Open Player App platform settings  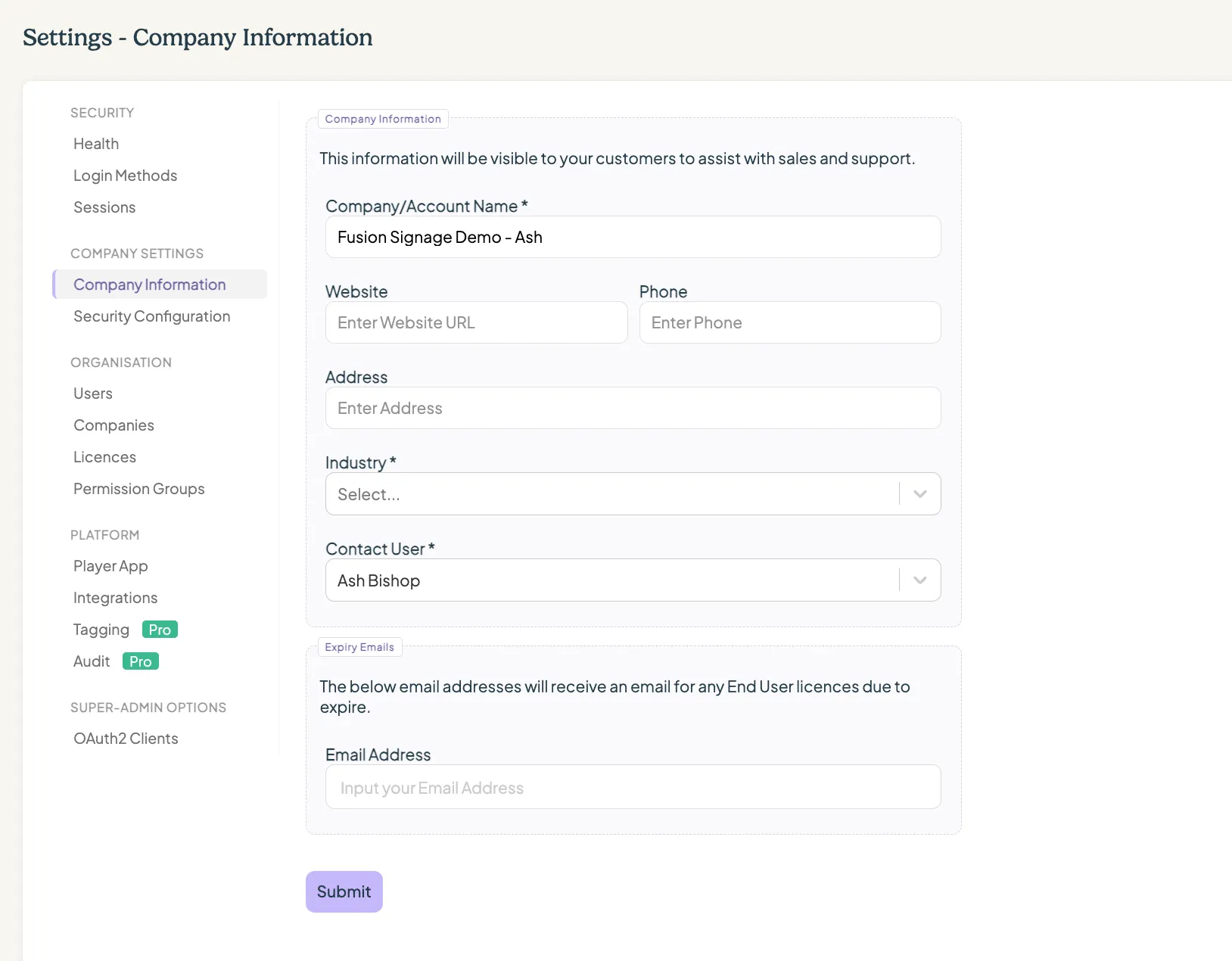(x=110, y=566)
